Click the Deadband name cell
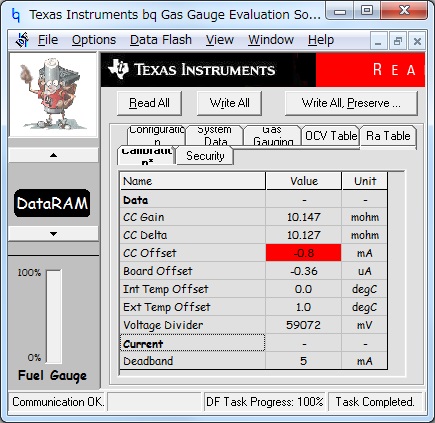 click(x=193, y=361)
